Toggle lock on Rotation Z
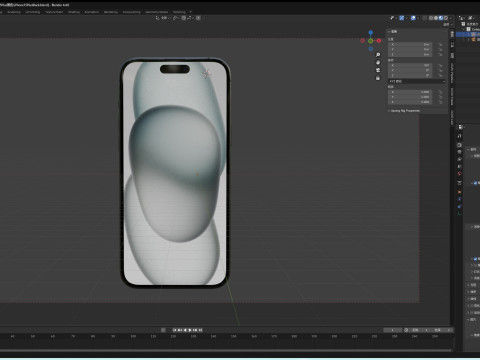Viewport: 480px width, 360px height. tap(441, 75)
